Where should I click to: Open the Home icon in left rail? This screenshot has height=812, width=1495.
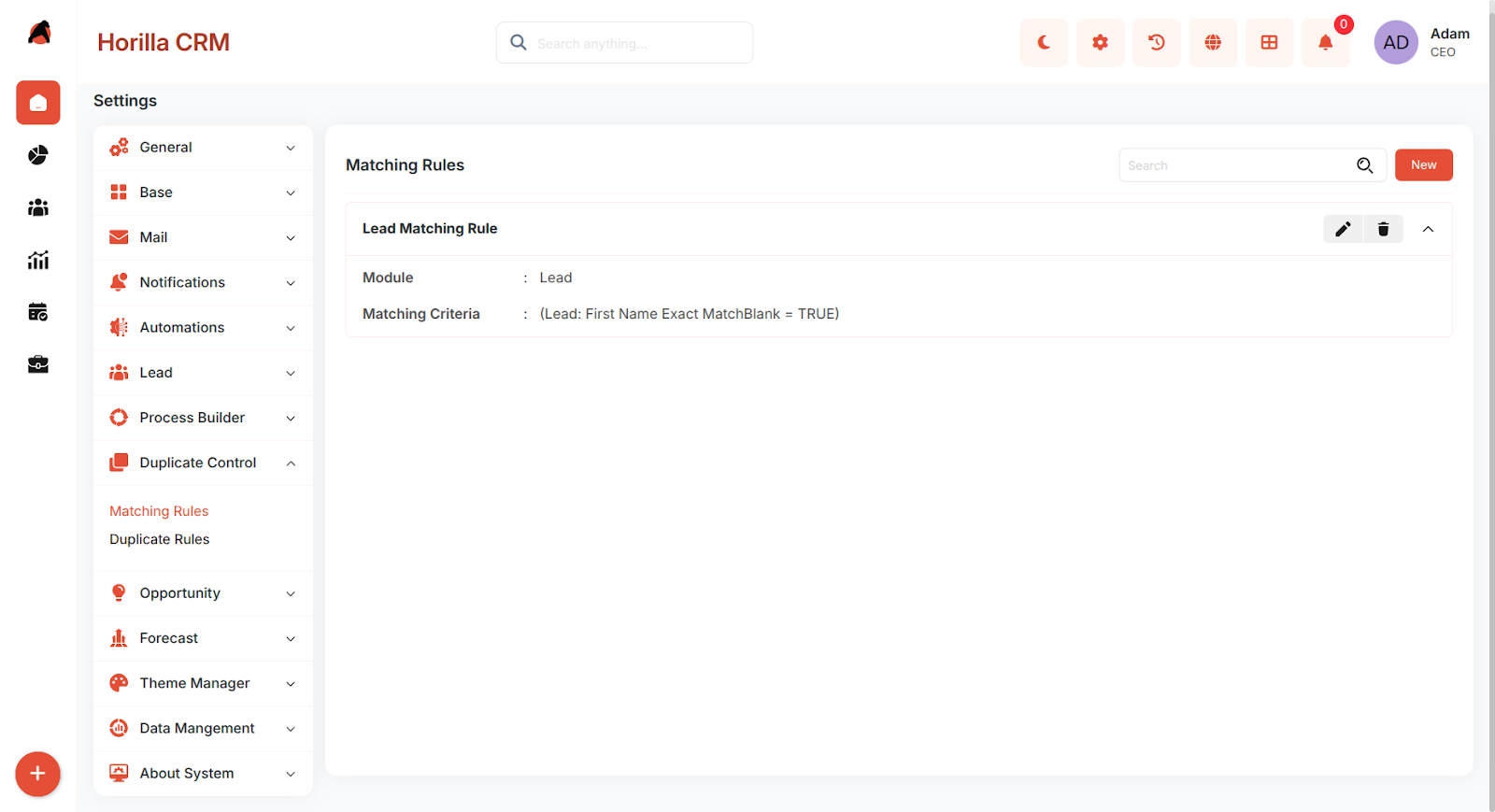[x=38, y=103]
